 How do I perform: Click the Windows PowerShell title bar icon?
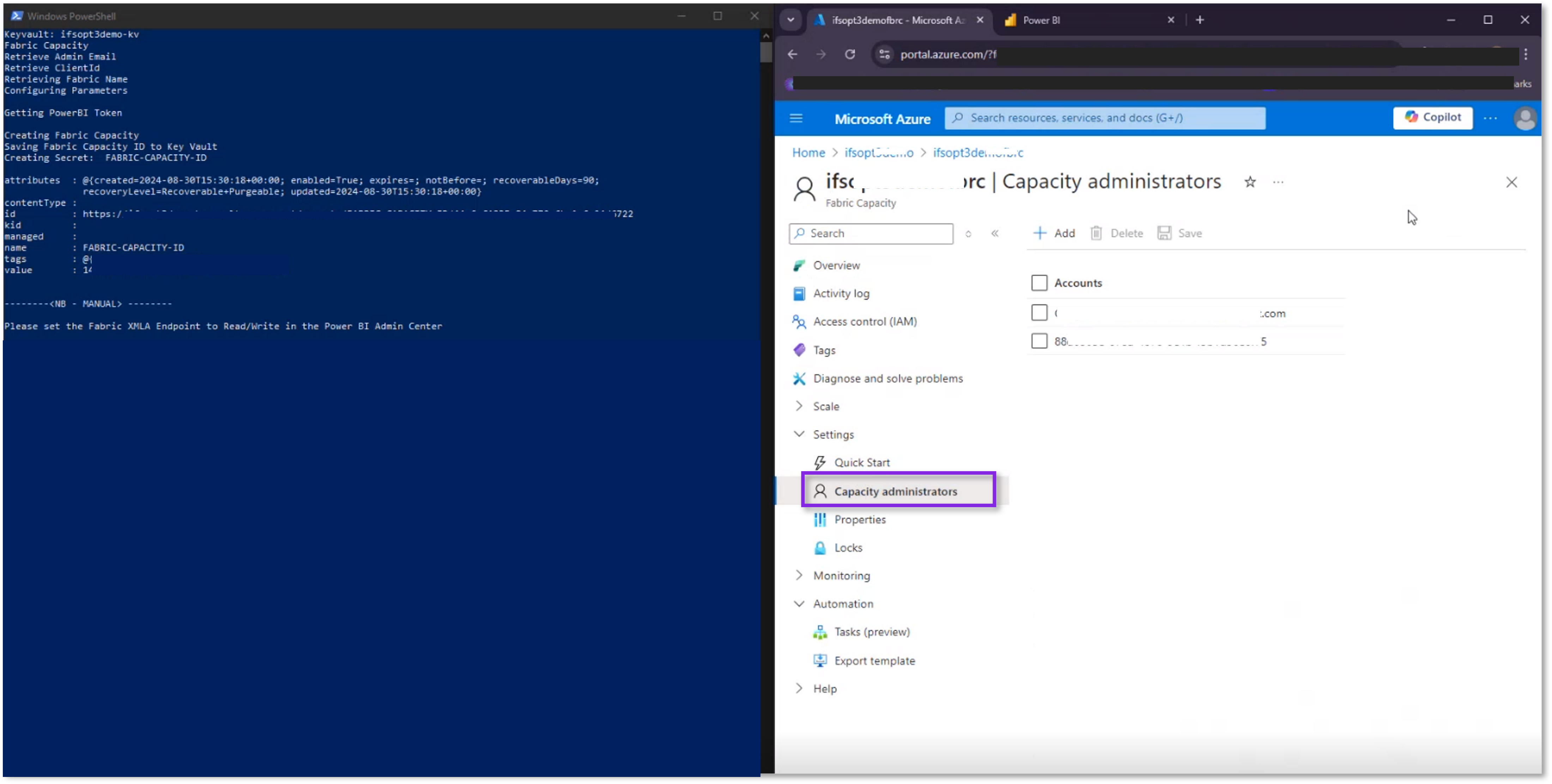[x=16, y=16]
